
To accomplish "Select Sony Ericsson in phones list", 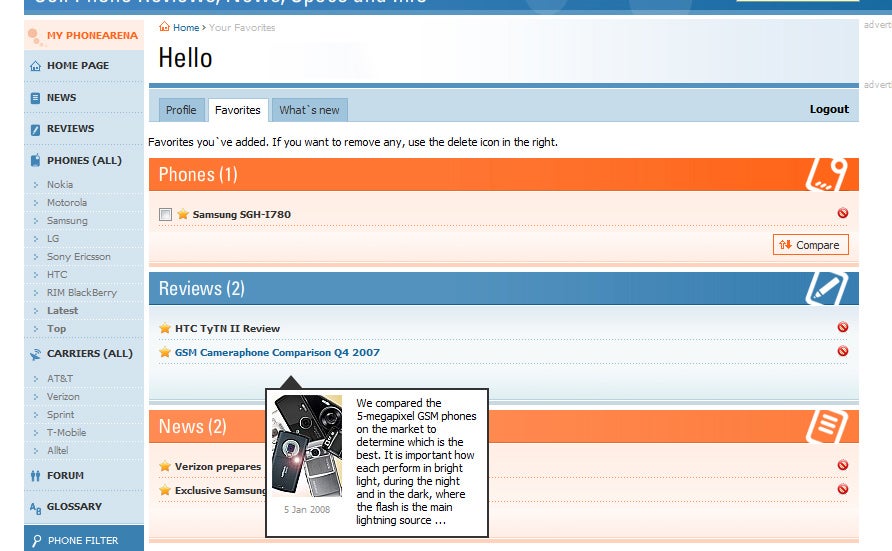I will pyautogui.click(x=79, y=256).
